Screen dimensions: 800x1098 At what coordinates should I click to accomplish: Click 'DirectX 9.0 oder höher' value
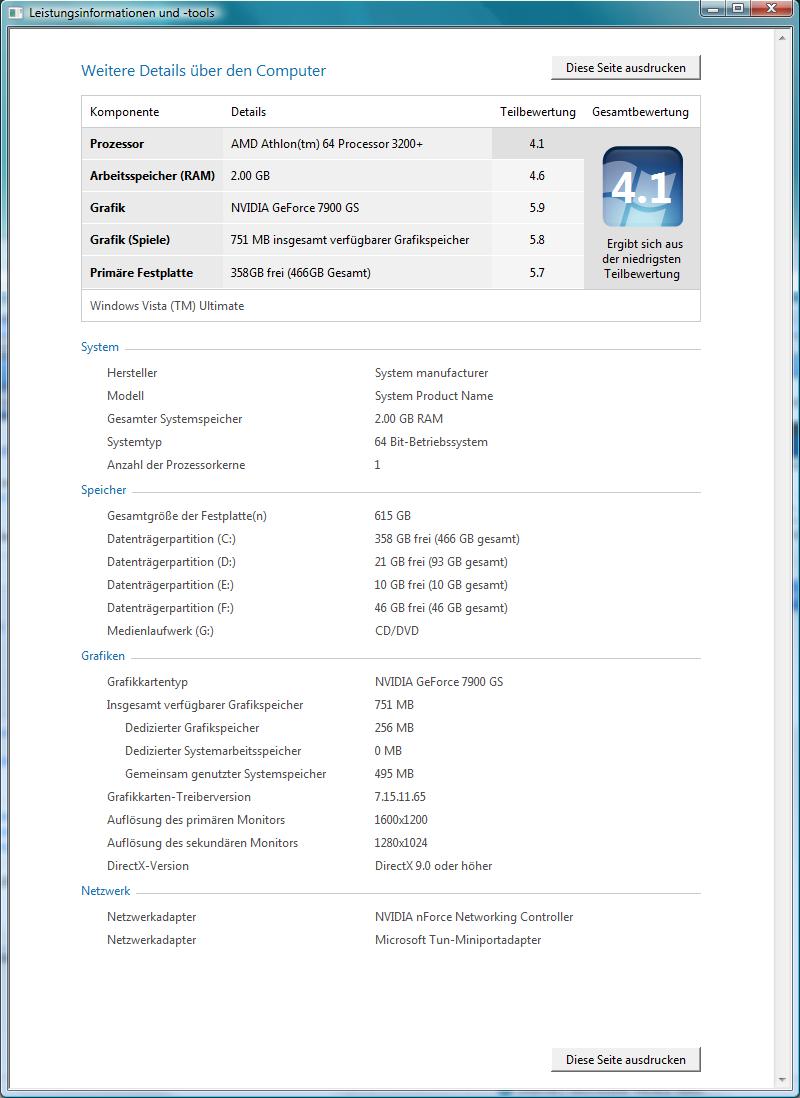433,866
